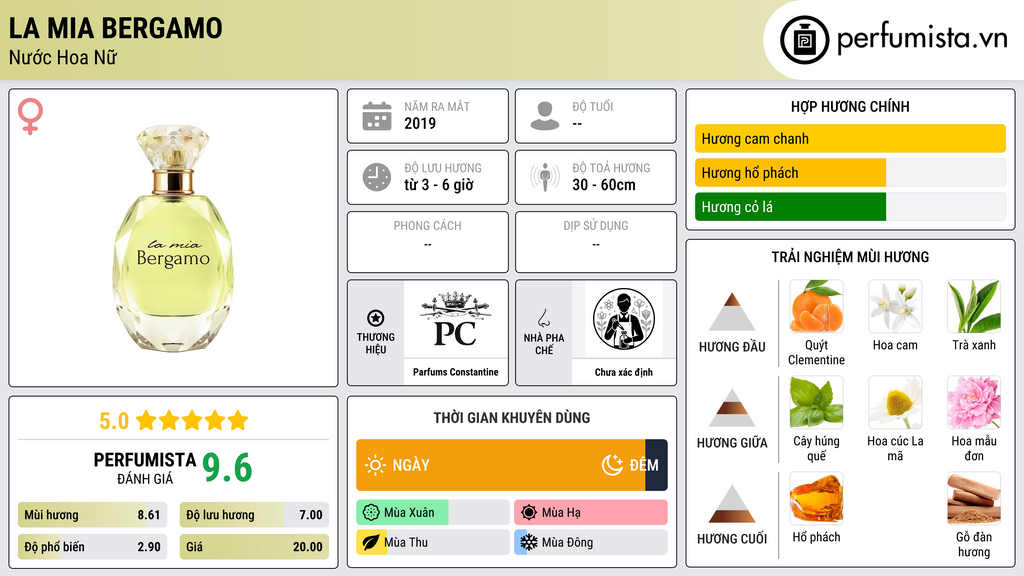Click the Quýt Clementine note image
The image size is (1024, 576).
pyautogui.click(x=816, y=307)
